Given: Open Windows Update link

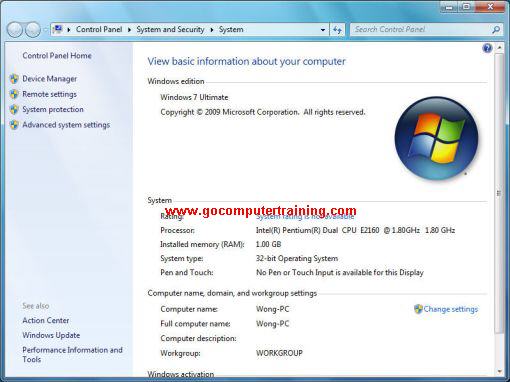Looking at the screenshot, I should point(51,335).
